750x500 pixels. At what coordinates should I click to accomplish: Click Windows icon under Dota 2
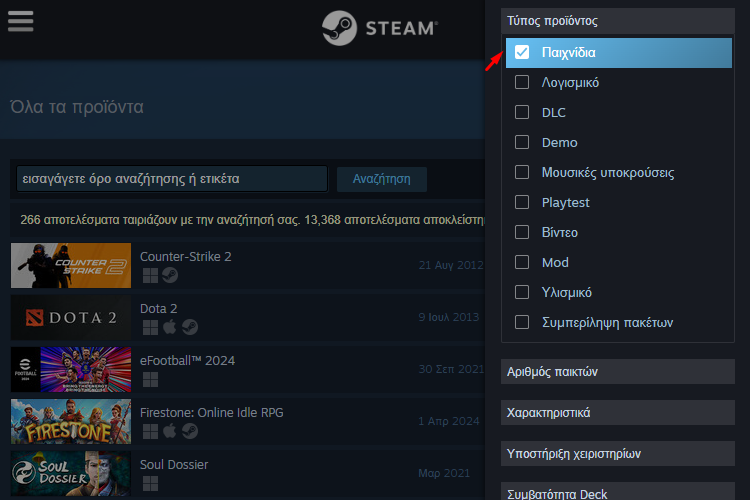pos(150,327)
